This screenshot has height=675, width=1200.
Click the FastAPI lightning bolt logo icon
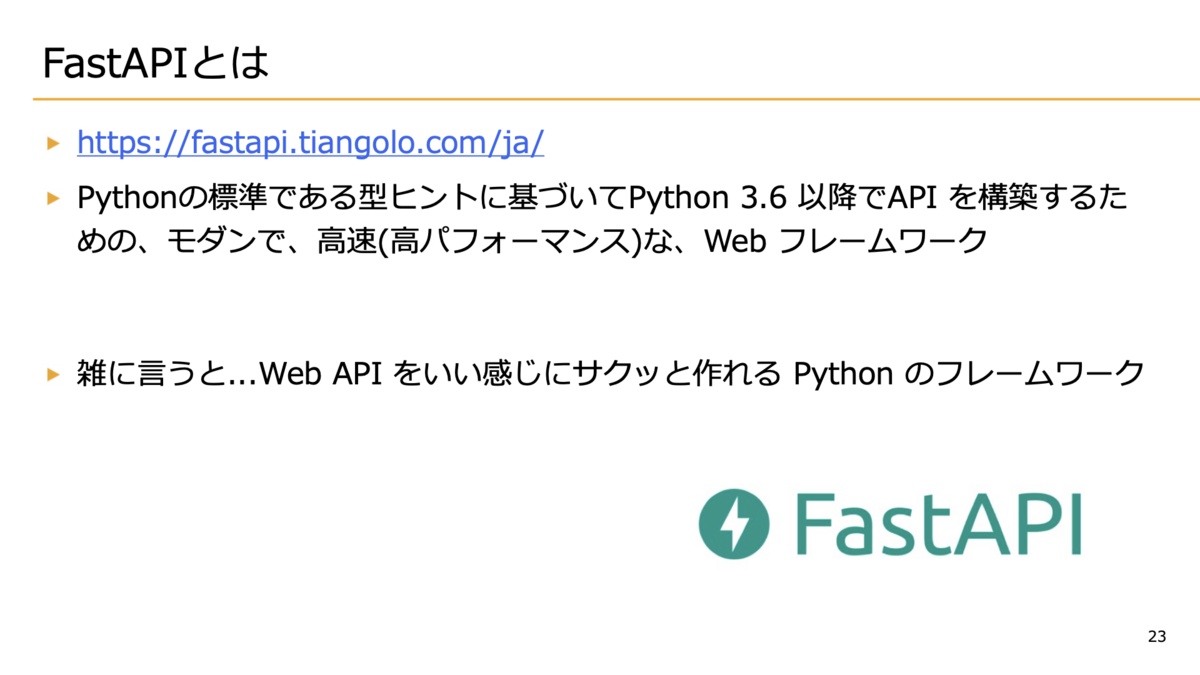tap(735, 523)
